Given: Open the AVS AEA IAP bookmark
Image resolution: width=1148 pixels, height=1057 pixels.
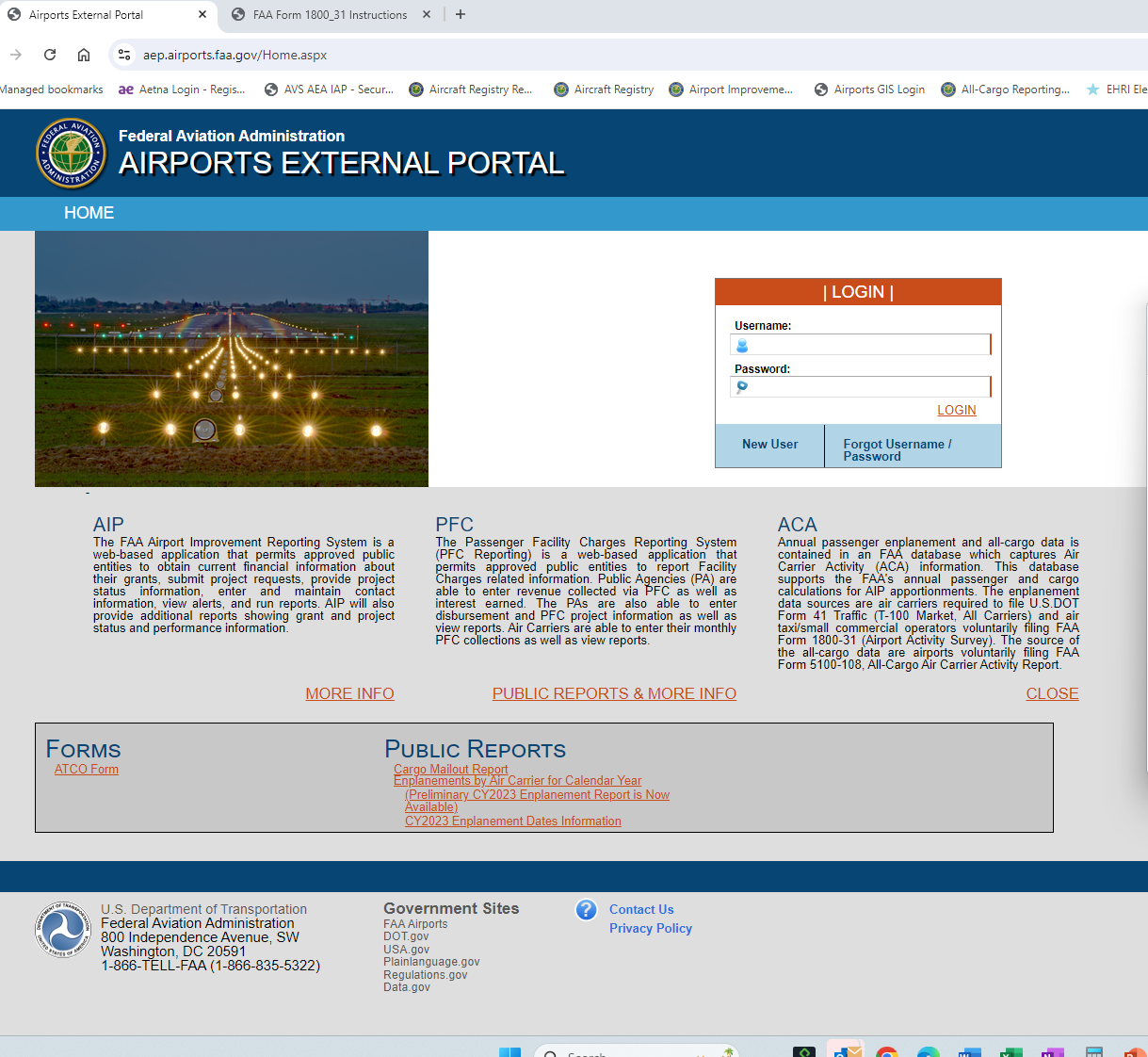Looking at the screenshot, I should pos(330,89).
